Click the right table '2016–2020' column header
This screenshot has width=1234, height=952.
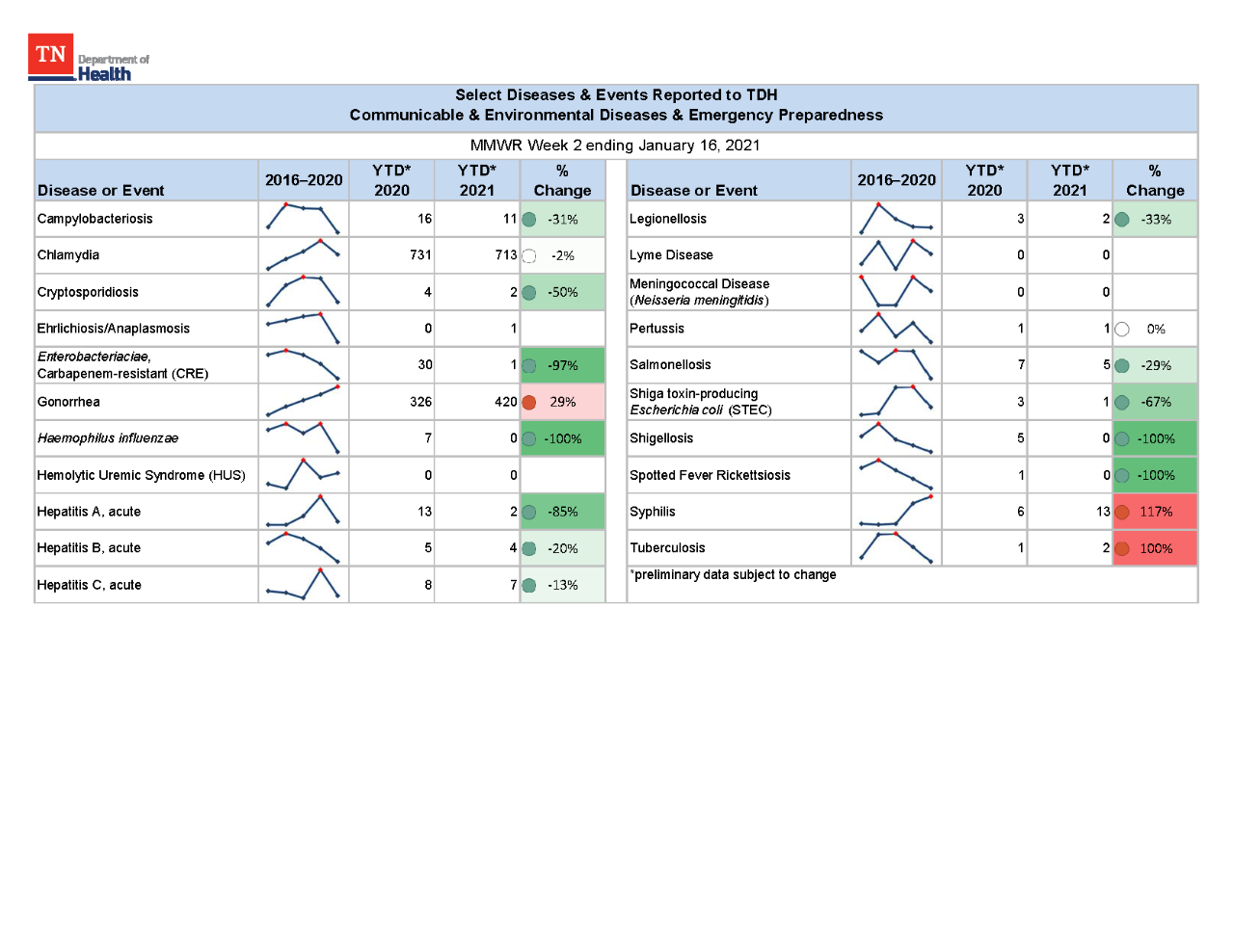(x=897, y=180)
